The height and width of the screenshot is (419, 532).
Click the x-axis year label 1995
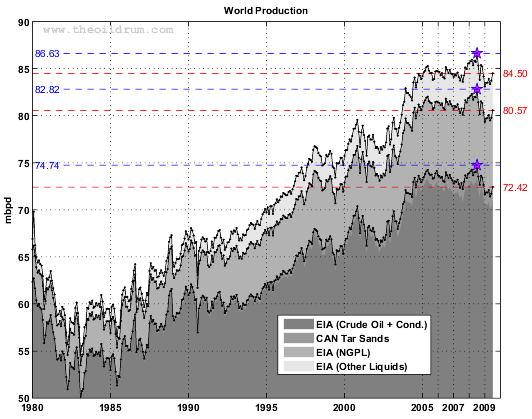[266, 407]
